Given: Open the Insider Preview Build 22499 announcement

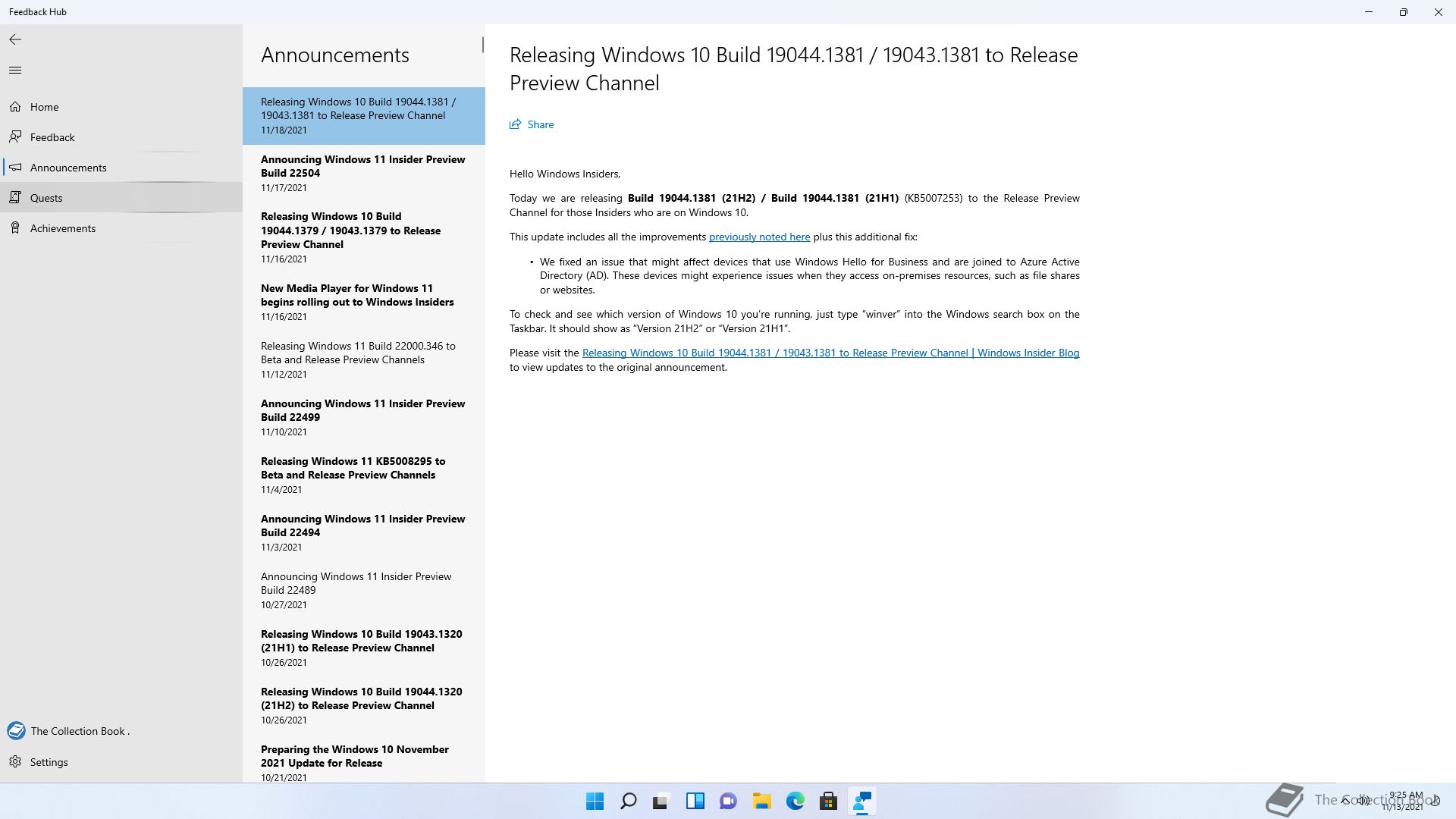Looking at the screenshot, I should [x=364, y=417].
